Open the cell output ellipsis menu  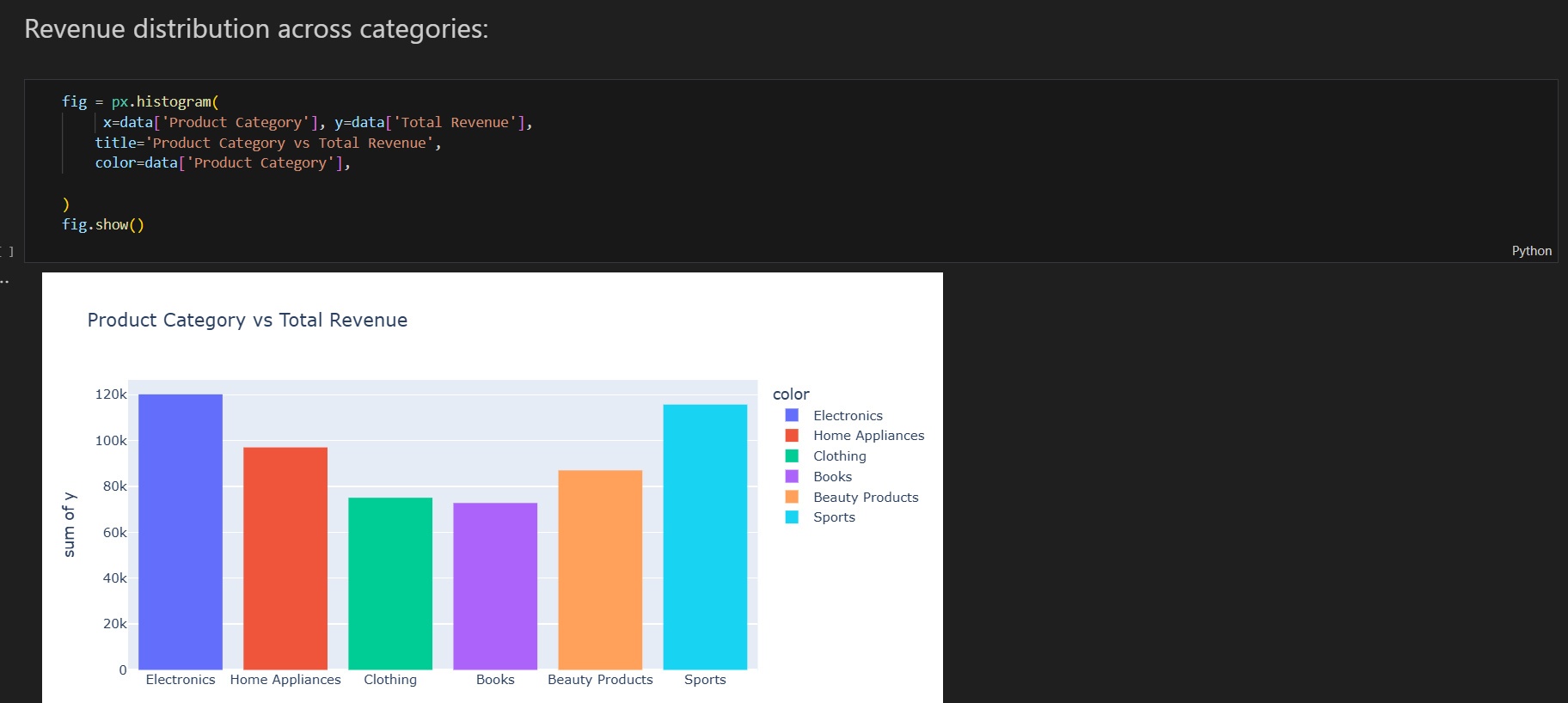point(5,281)
